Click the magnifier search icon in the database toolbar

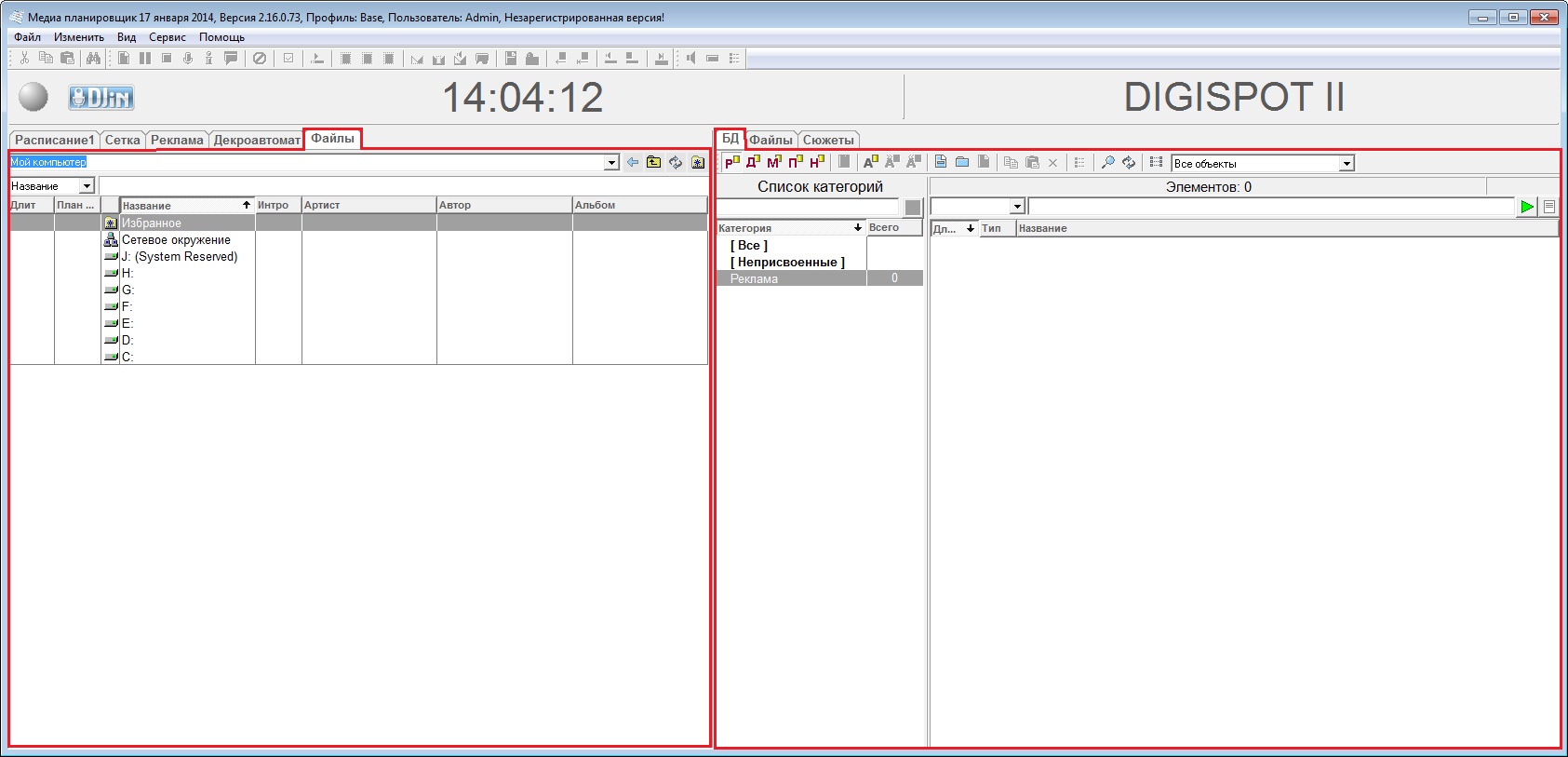click(x=1107, y=162)
